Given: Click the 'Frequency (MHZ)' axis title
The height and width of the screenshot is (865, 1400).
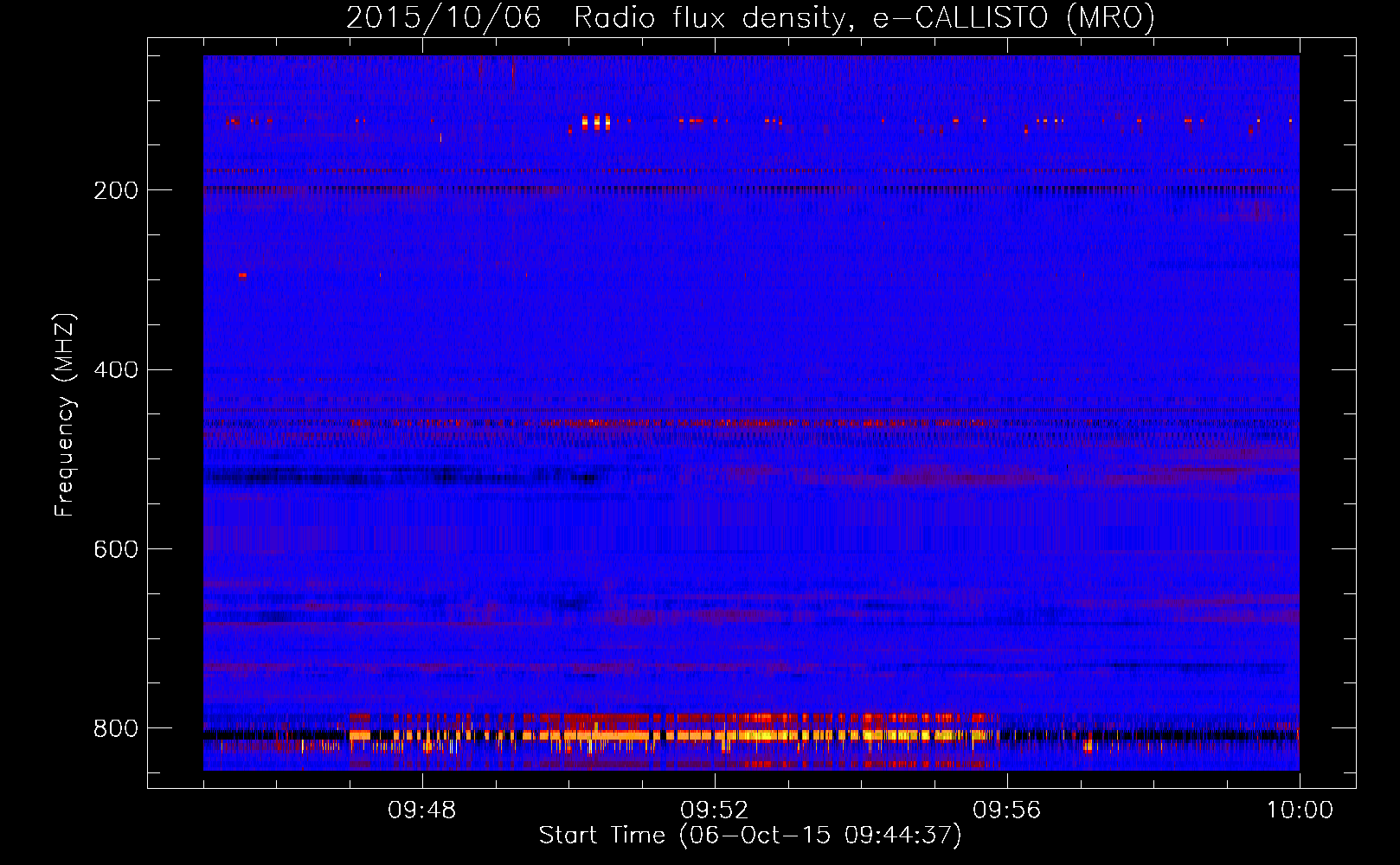Looking at the screenshot, I should [x=65, y=414].
